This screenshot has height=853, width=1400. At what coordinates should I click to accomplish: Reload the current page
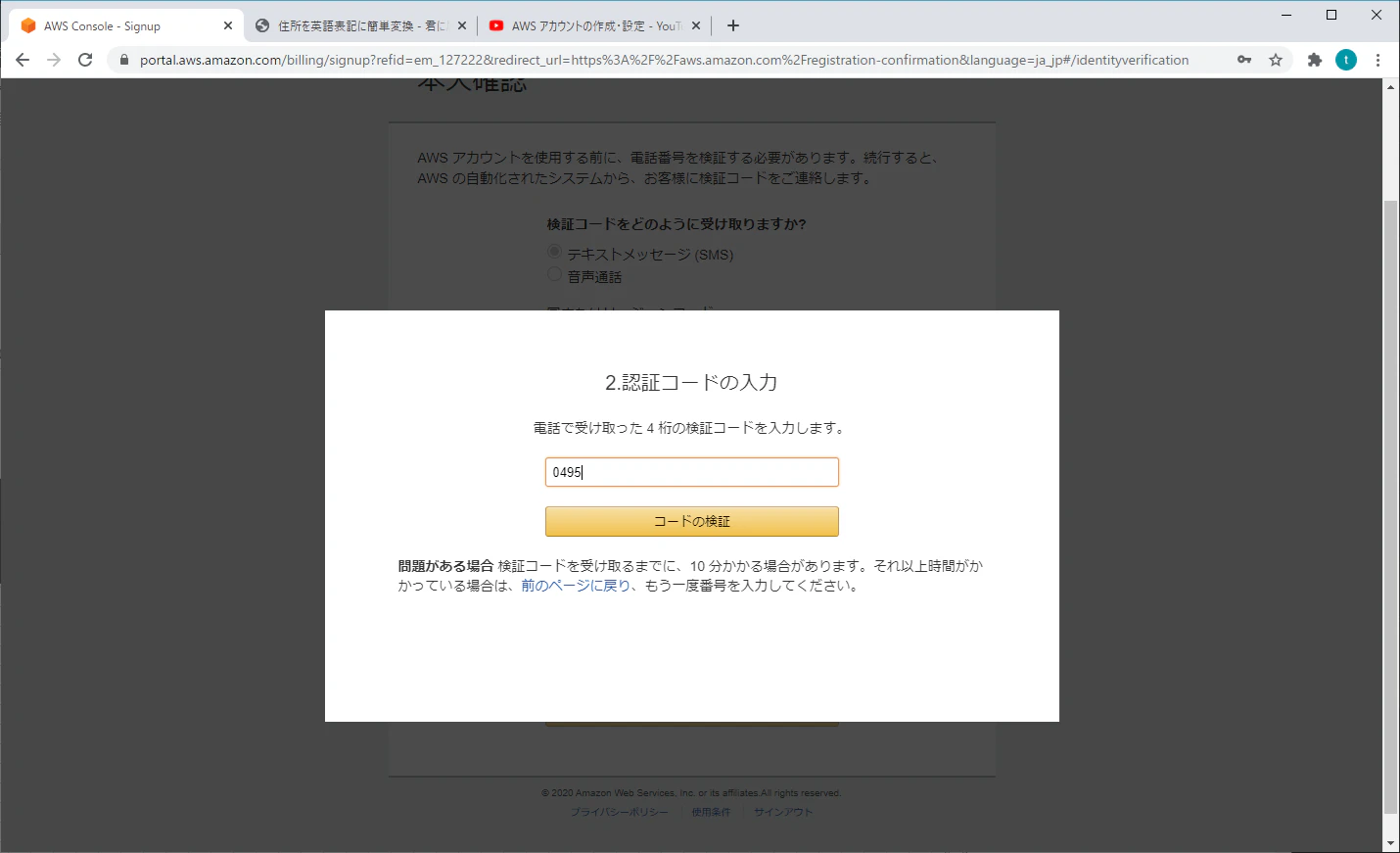click(85, 60)
